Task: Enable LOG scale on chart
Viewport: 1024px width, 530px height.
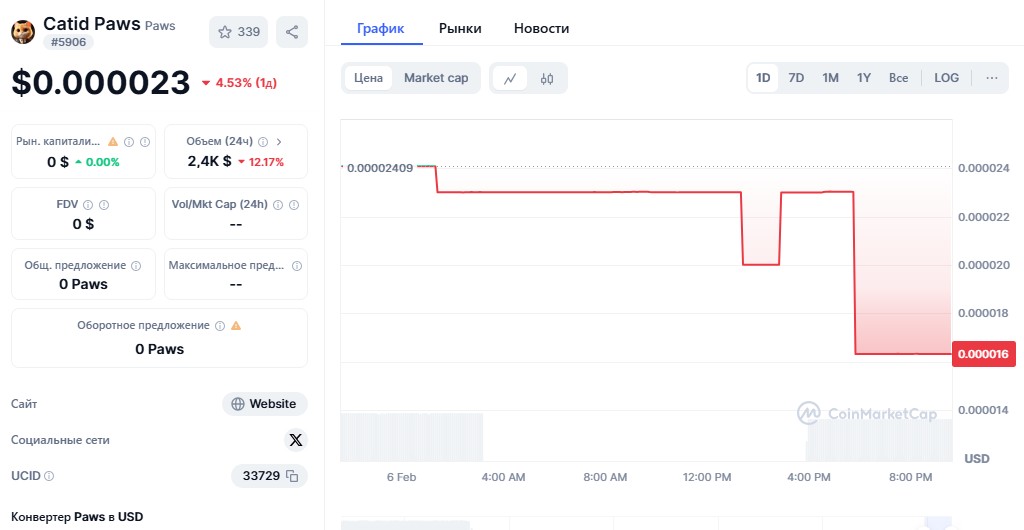Action: click(x=946, y=78)
